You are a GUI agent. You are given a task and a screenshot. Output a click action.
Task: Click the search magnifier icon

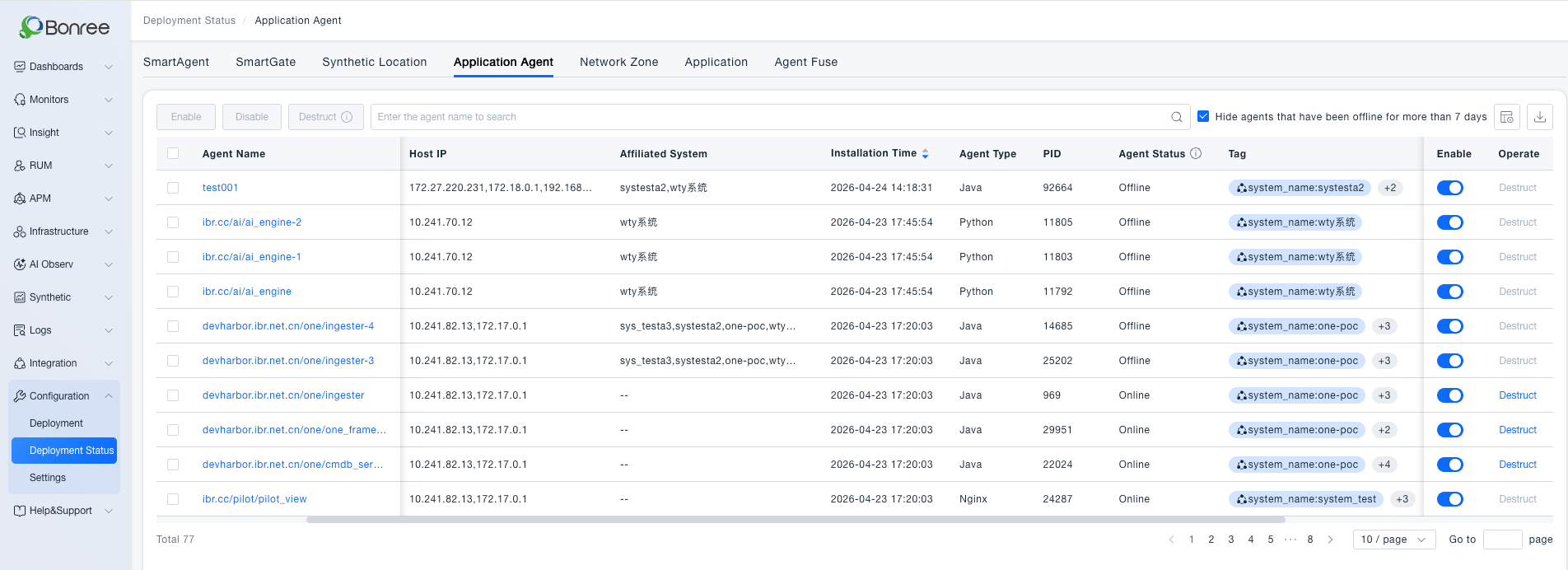click(x=1177, y=117)
